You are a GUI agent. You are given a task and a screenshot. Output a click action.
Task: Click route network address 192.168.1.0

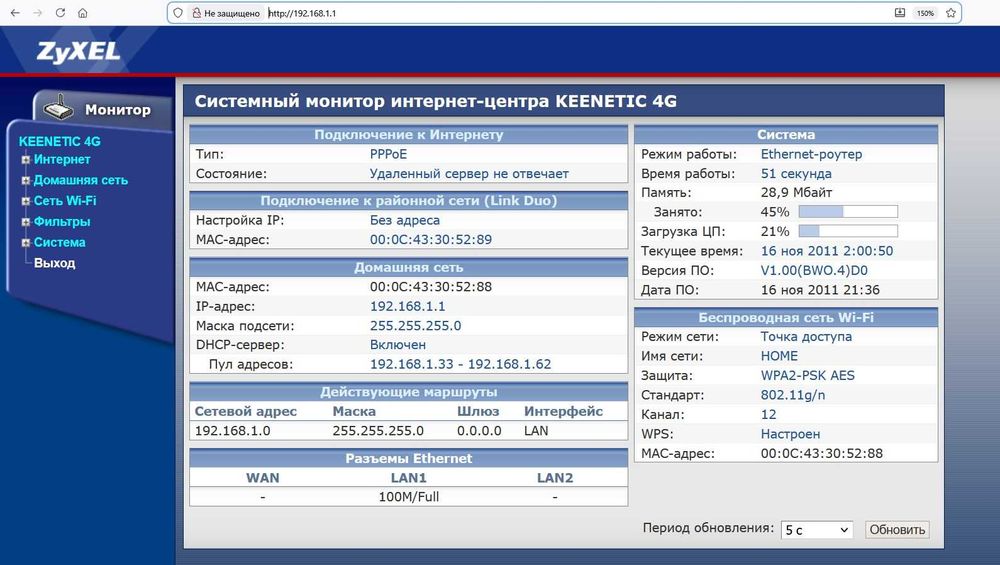click(233, 431)
